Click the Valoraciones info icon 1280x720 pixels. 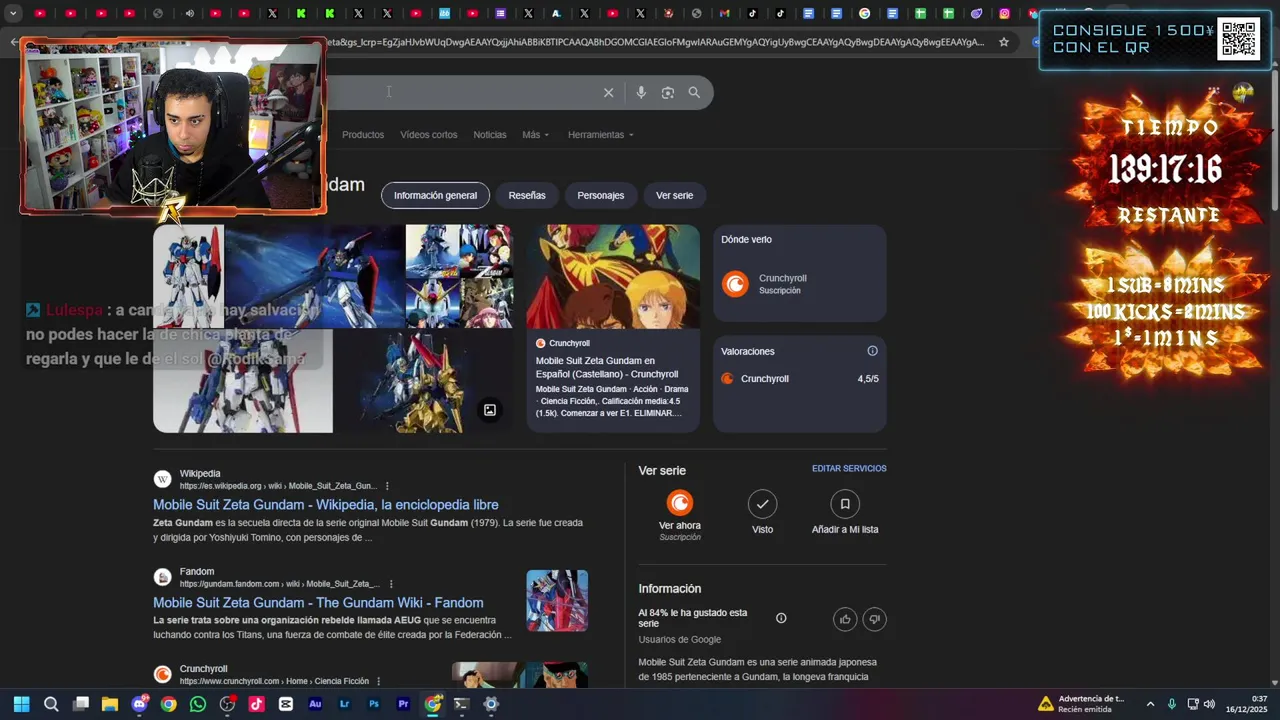coord(872,351)
